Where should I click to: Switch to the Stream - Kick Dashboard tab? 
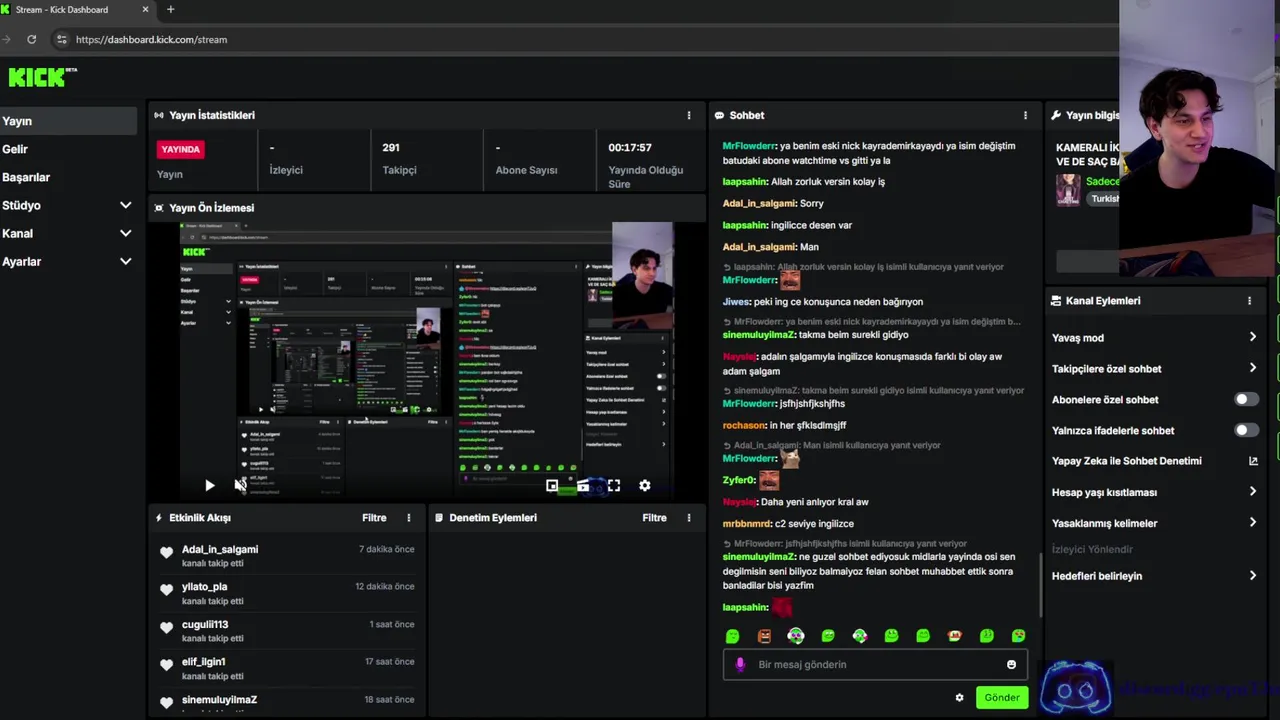75,10
